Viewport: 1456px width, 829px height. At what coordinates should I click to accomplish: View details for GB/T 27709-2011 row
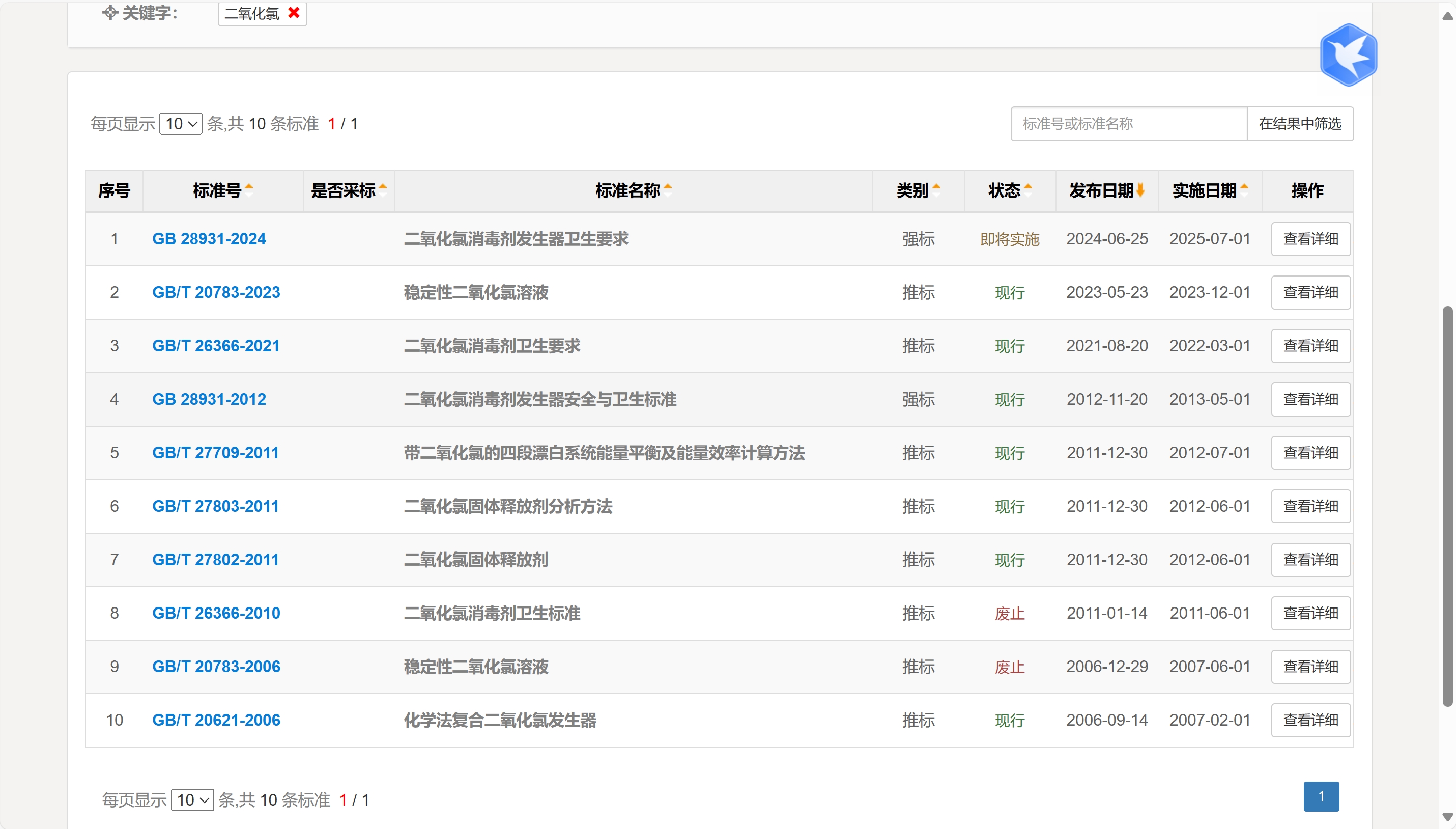1310,453
